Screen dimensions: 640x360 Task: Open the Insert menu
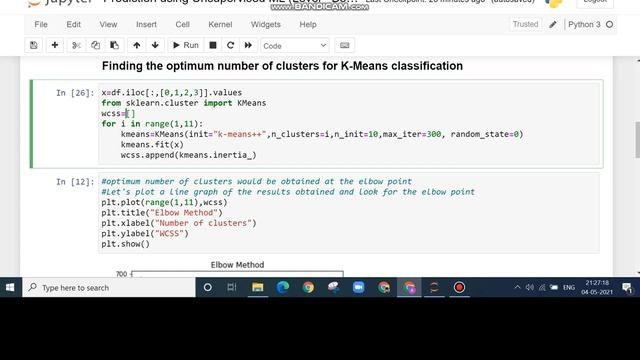pos(146,24)
